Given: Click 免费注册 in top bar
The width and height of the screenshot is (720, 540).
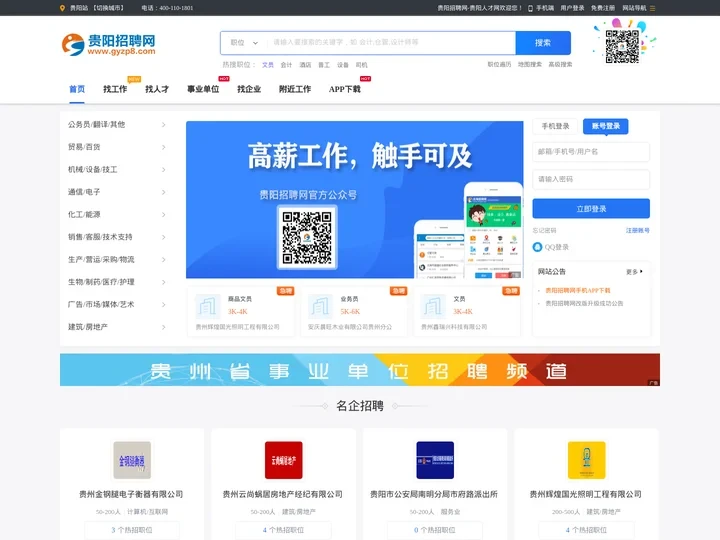Looking at the screenshot, I should tap(602, 8).
